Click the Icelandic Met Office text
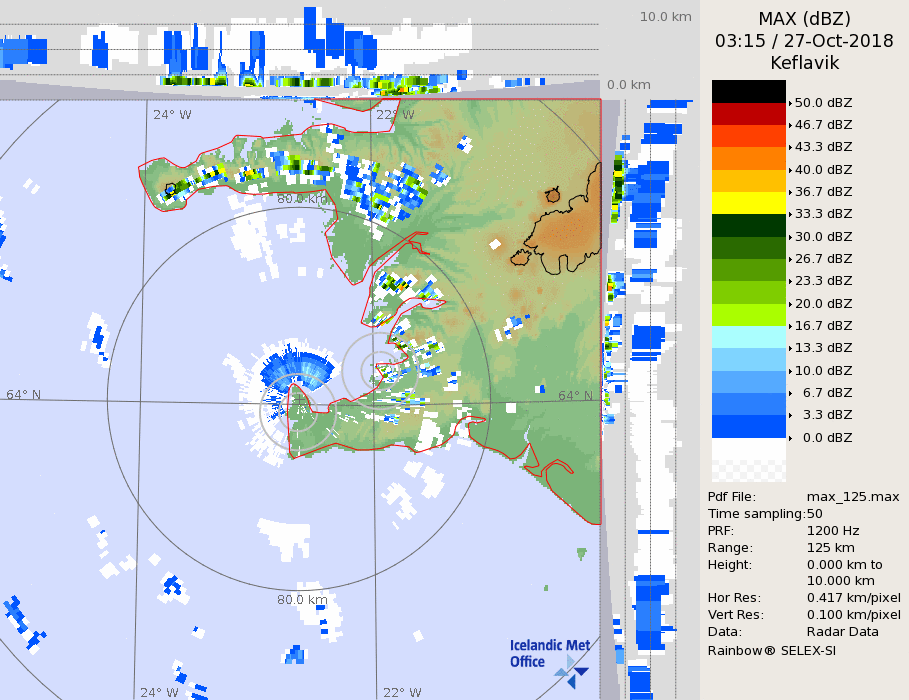Viewport: 909px width, 700px height. pos(540,653)
